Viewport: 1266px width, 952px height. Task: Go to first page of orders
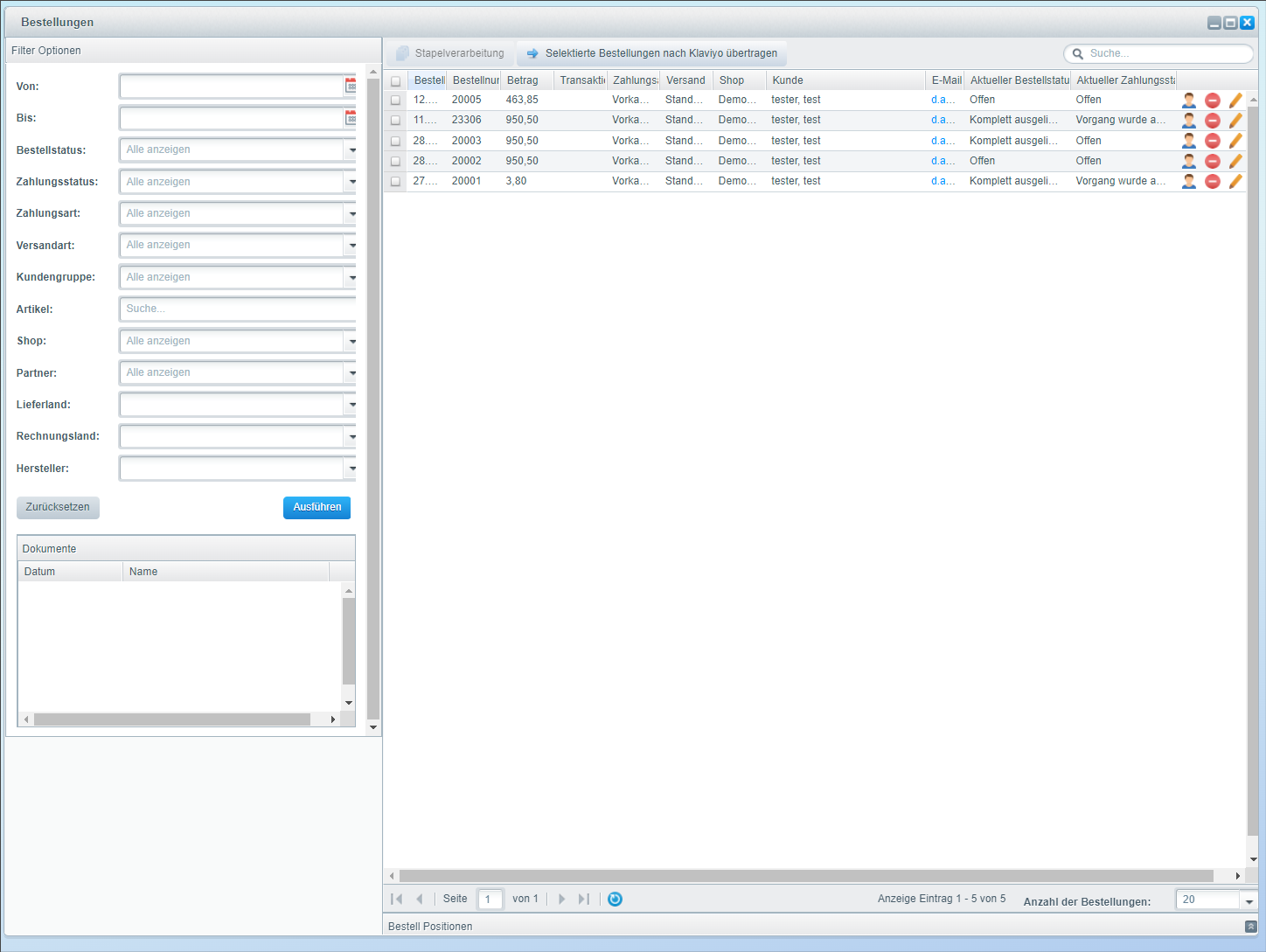(x=397, y=899)
